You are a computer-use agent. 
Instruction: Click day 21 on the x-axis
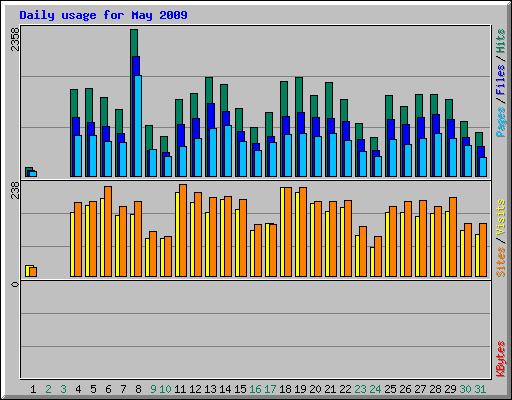(x=330, y=389)
